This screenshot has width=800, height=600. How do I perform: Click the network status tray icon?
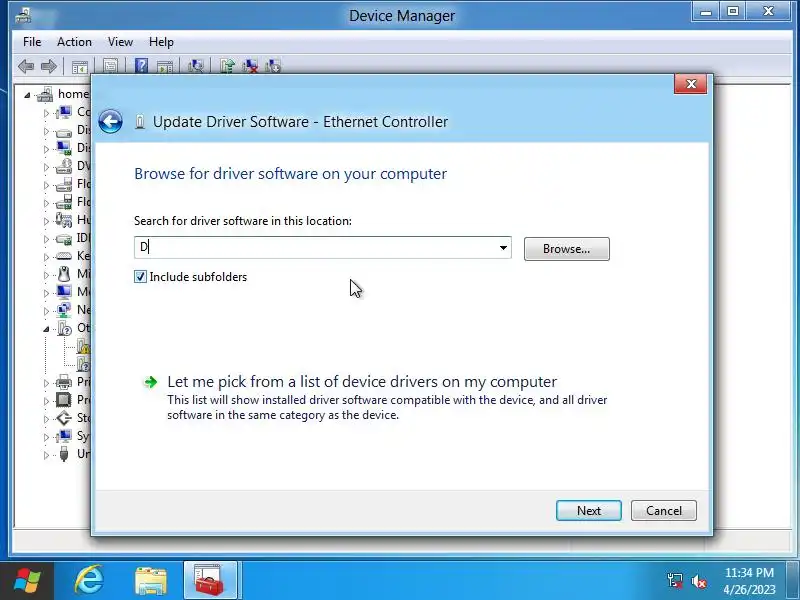coord(674,580)
